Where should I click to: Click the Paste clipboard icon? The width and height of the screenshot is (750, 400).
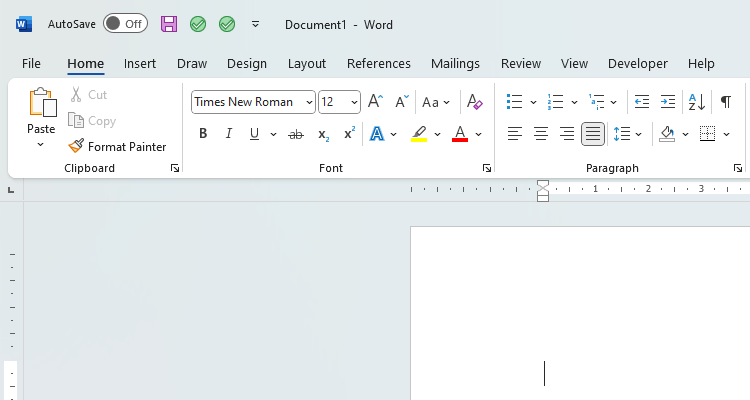[x=42, y=102]
